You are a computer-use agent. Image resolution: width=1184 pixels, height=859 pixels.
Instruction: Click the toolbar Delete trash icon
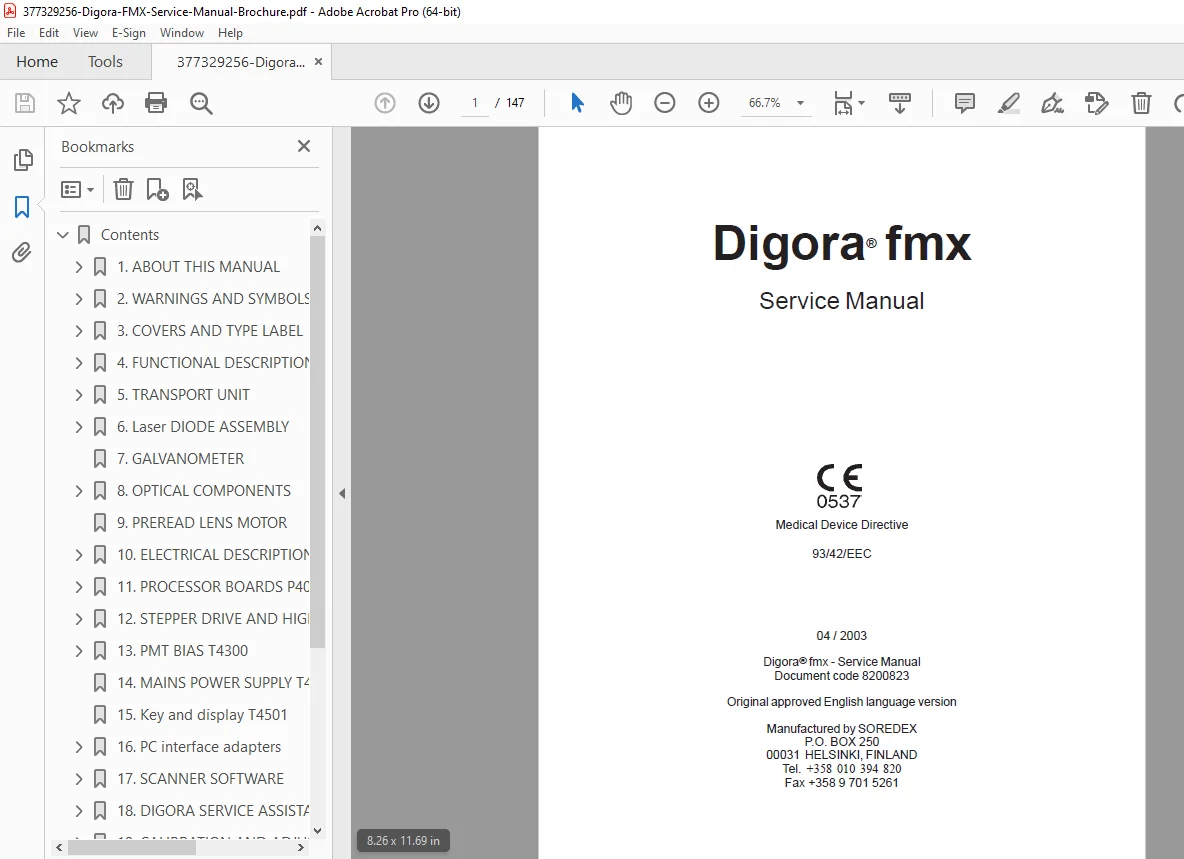click(x=1141, y=103)
